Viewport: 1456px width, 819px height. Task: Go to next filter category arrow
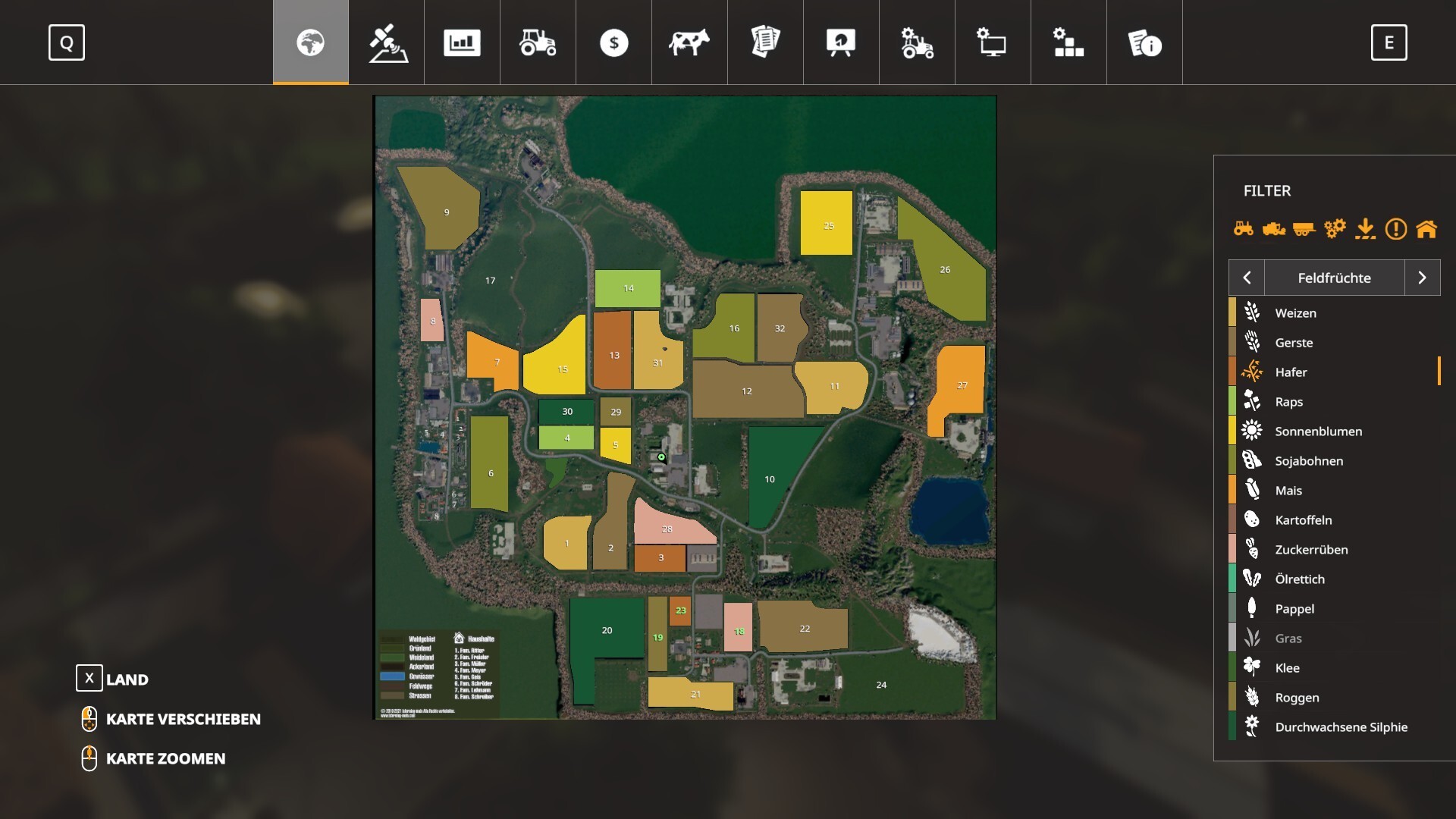1422,278
